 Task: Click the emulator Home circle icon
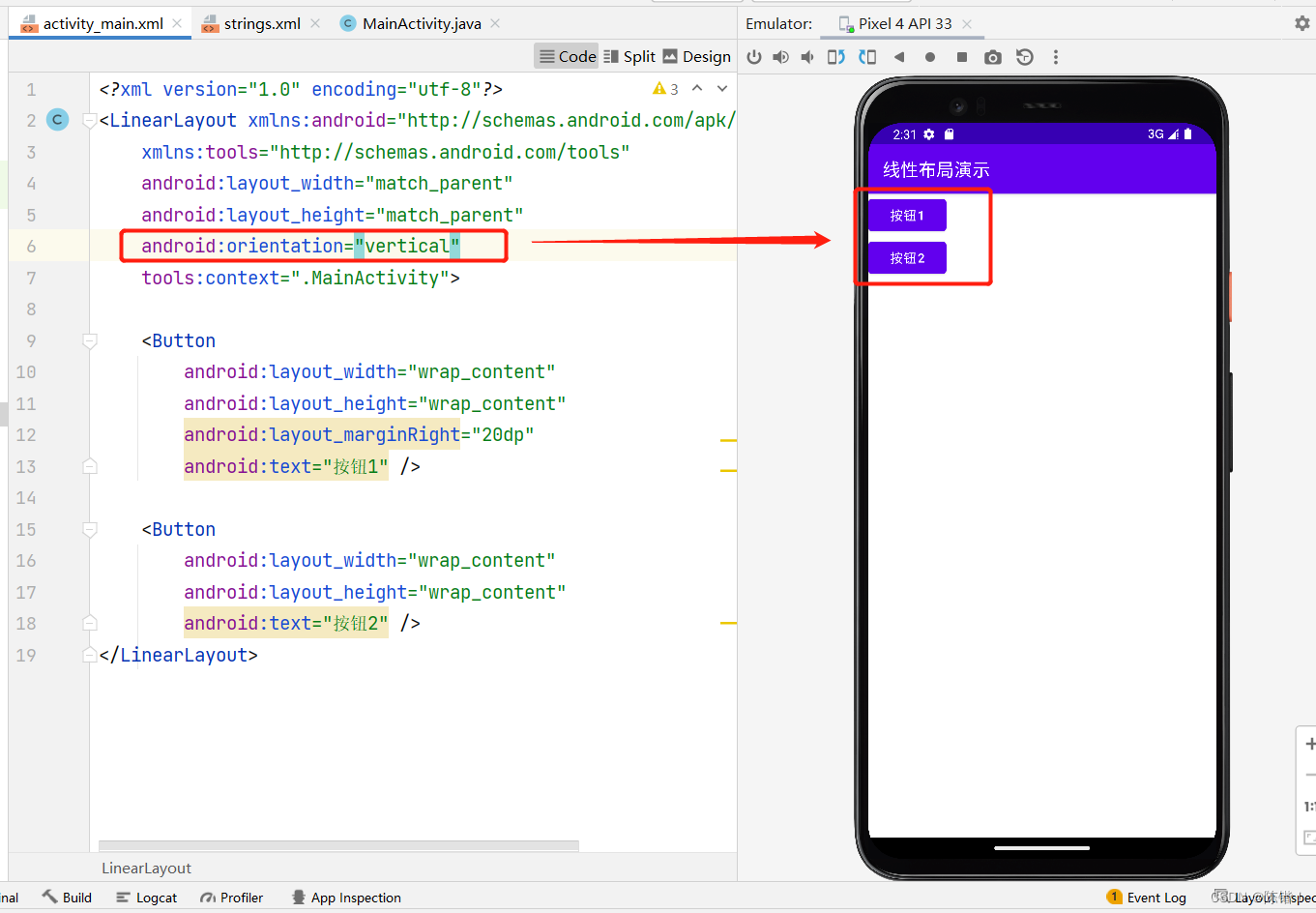point(930,57)
